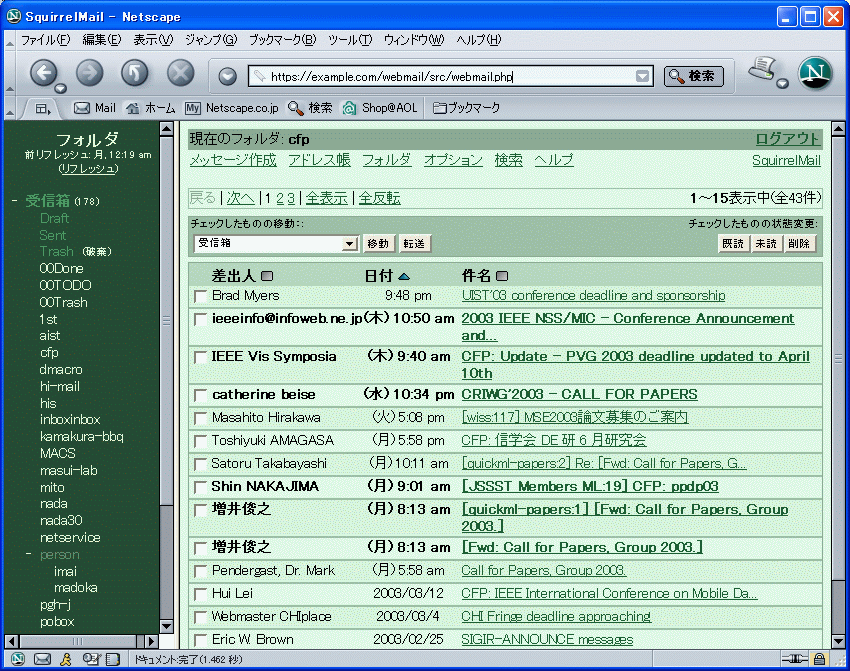The width and height of the screenshot is (850, 671).
Task: Click the folder pane vertical scrollbar thumb
Action: coord(166,320)
